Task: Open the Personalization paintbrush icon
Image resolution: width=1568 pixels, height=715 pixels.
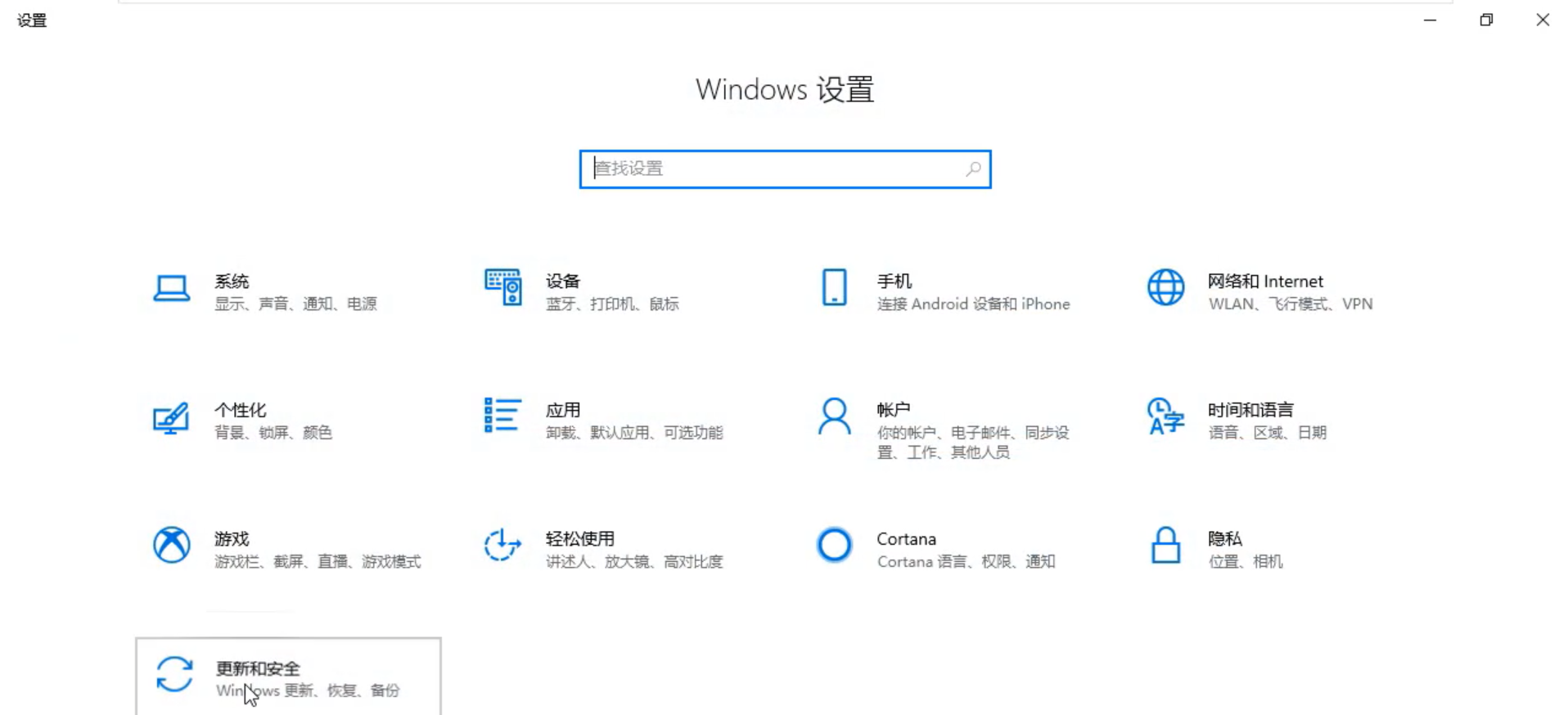Action: 171,417
